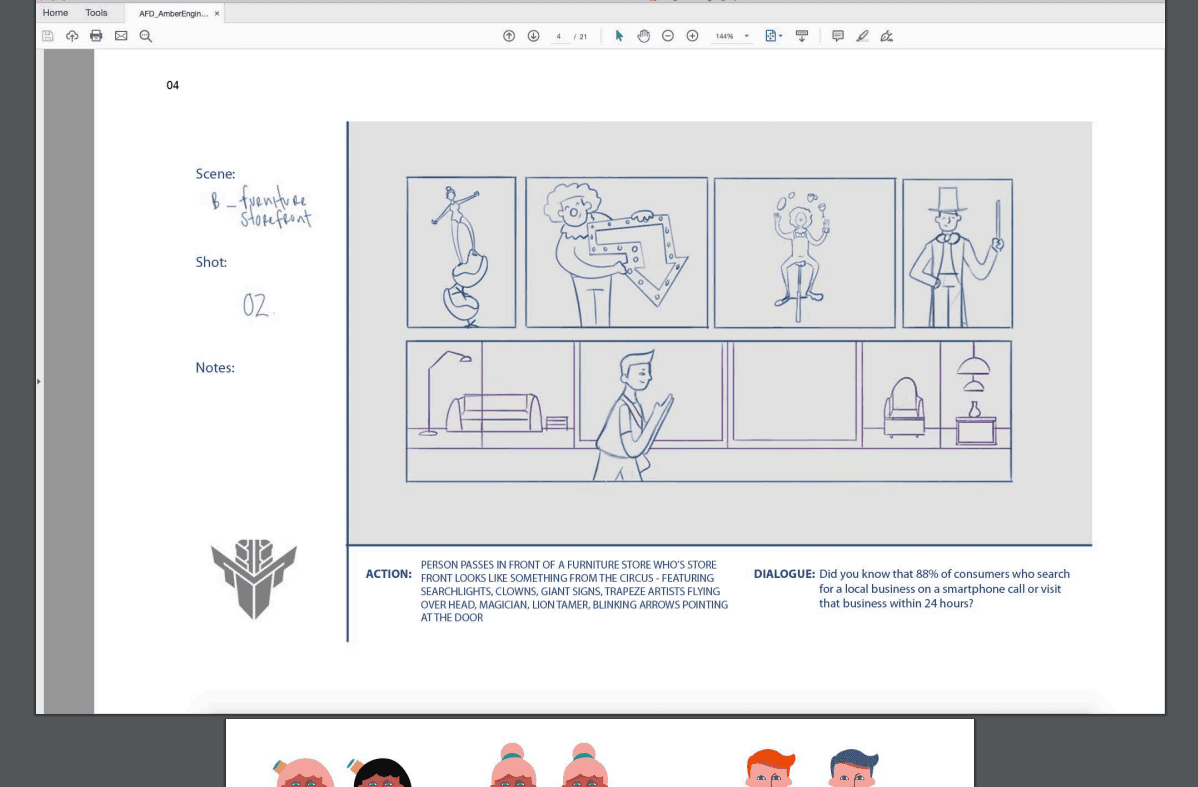1198x787 pixels.
Task: Select the highlighter pen tool
Action: (862, 36)
